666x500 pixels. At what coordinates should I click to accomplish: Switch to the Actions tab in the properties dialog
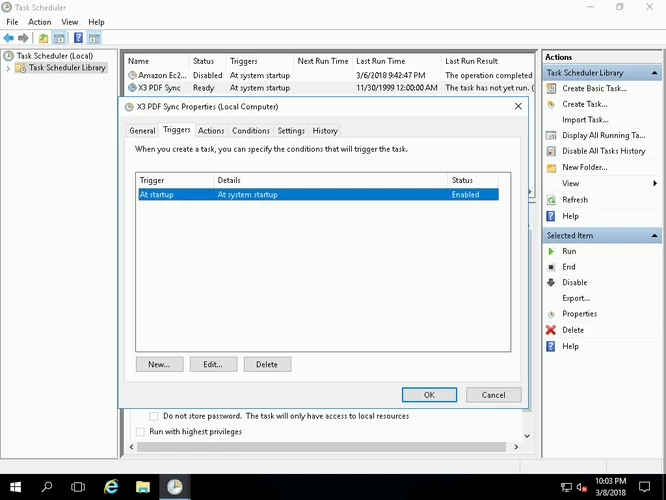click(x=211, y=131)
